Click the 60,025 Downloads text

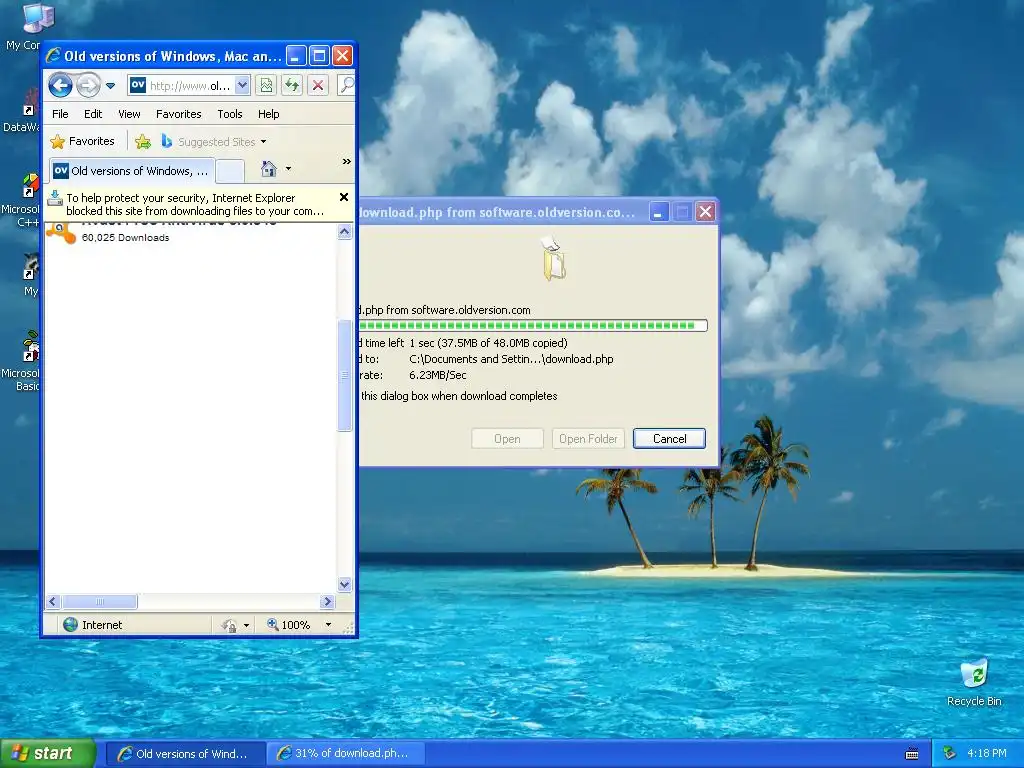(x=125, y=238)
